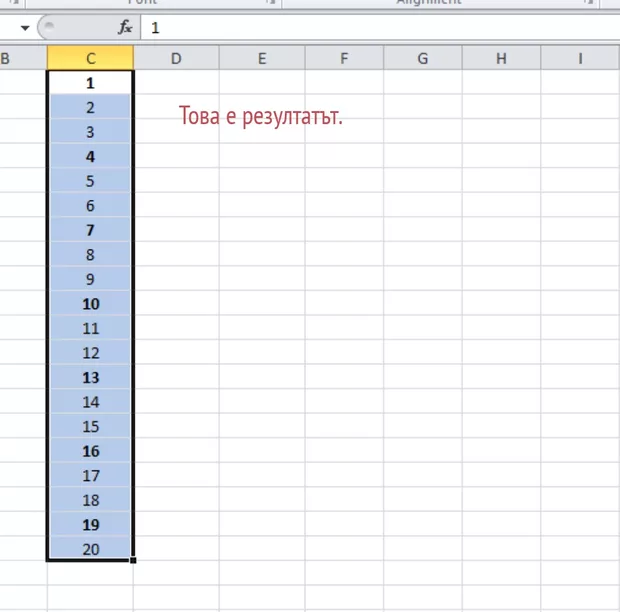Click the cell containing 9
Image resolution: width=620 pixels, height=612 pixels.
coord(90,279)
